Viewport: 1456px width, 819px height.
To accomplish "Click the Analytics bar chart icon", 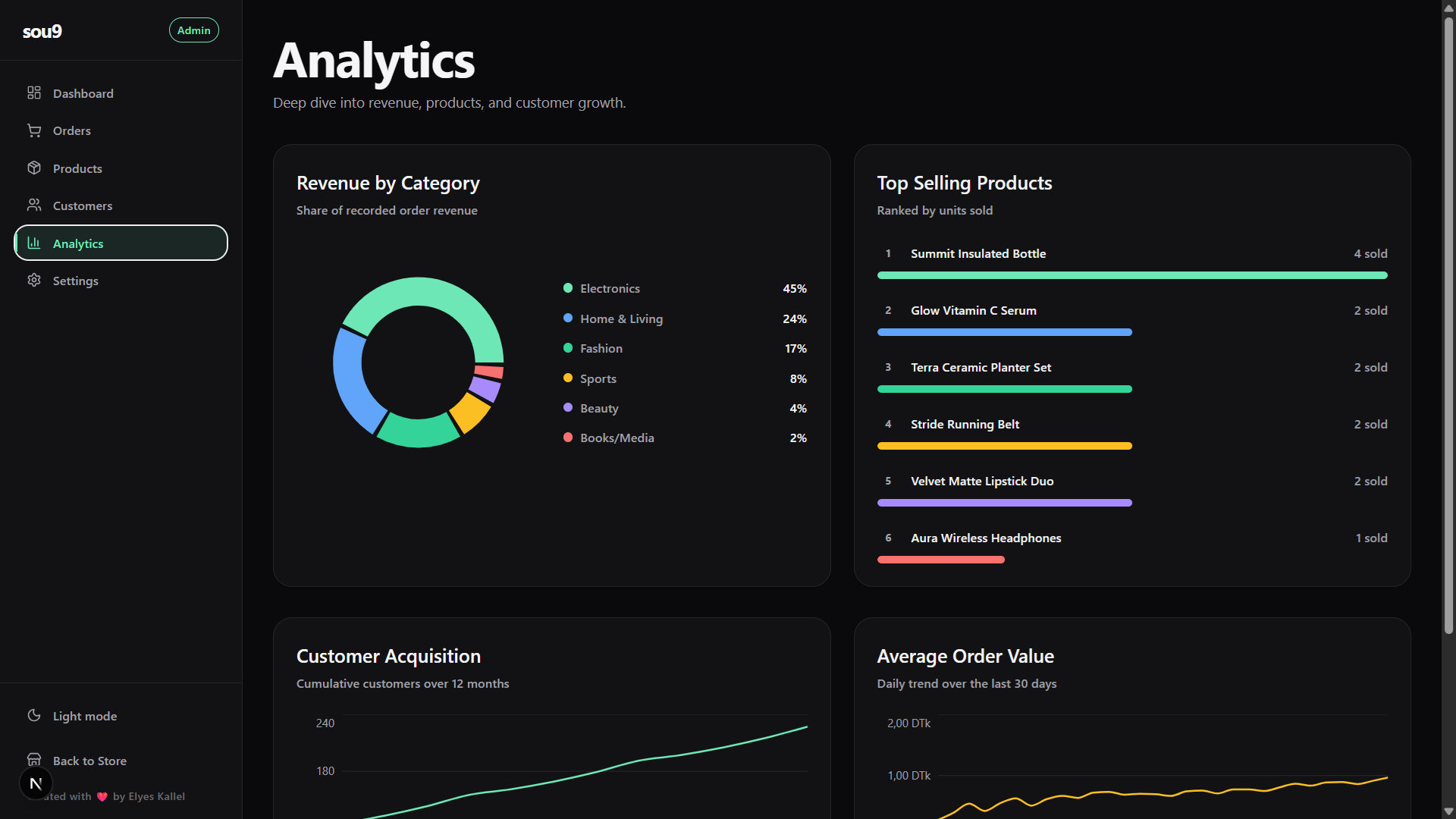I will [34, 243].
